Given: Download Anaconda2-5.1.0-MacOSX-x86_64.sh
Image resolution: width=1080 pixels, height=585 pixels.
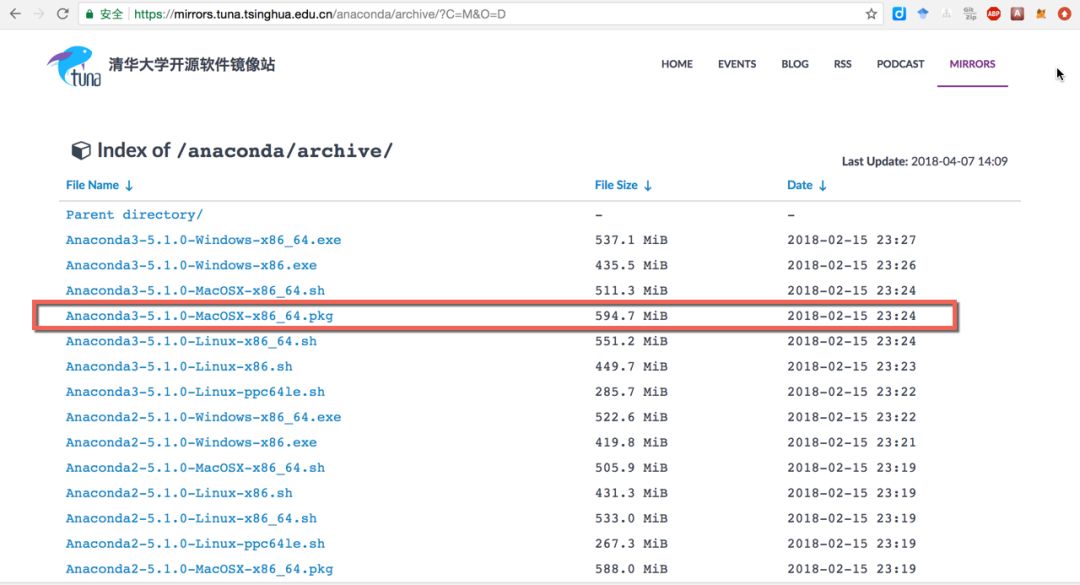Looking at the screenshot, I should point(195,468).
